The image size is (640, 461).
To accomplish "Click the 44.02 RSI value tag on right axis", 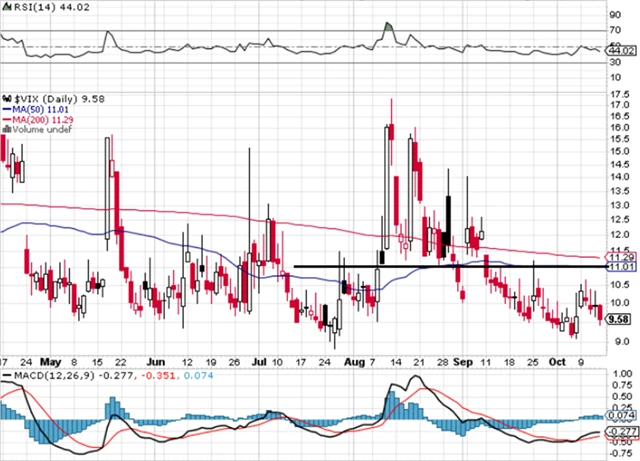I will click(x=620, y=49).
